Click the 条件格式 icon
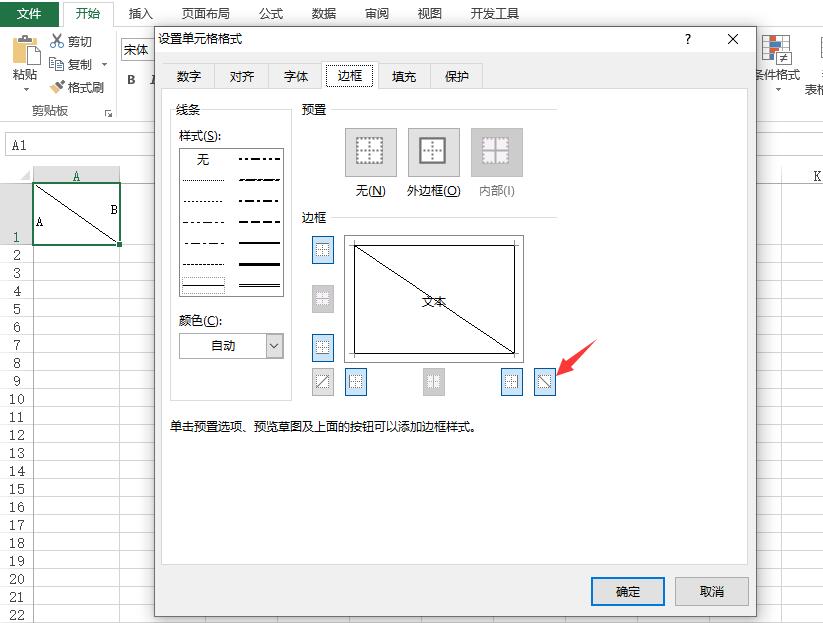The width and height of the screenshot is (823, 623). coord(777,49)
